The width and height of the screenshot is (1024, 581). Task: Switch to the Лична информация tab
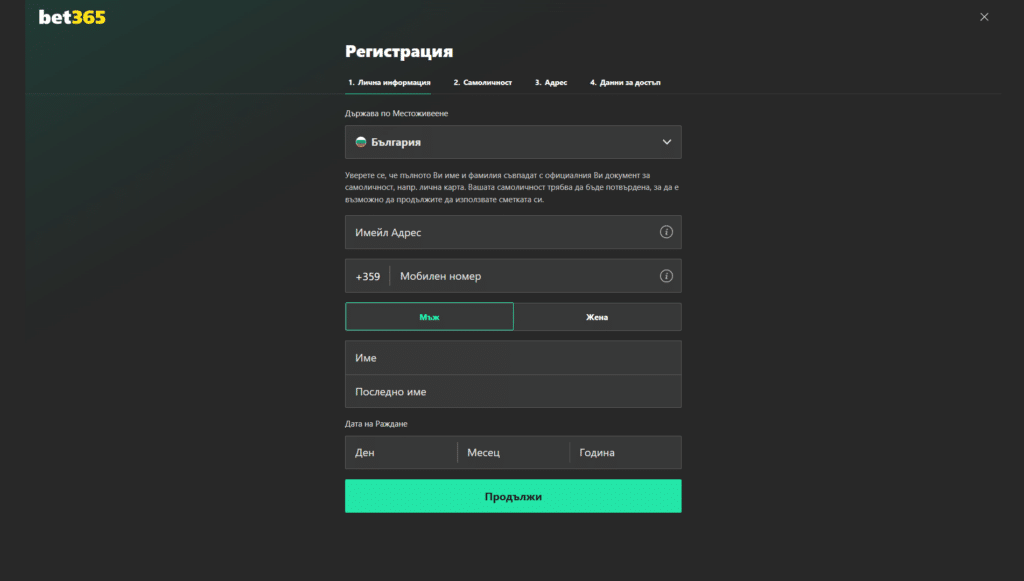(x=388, y=82)
